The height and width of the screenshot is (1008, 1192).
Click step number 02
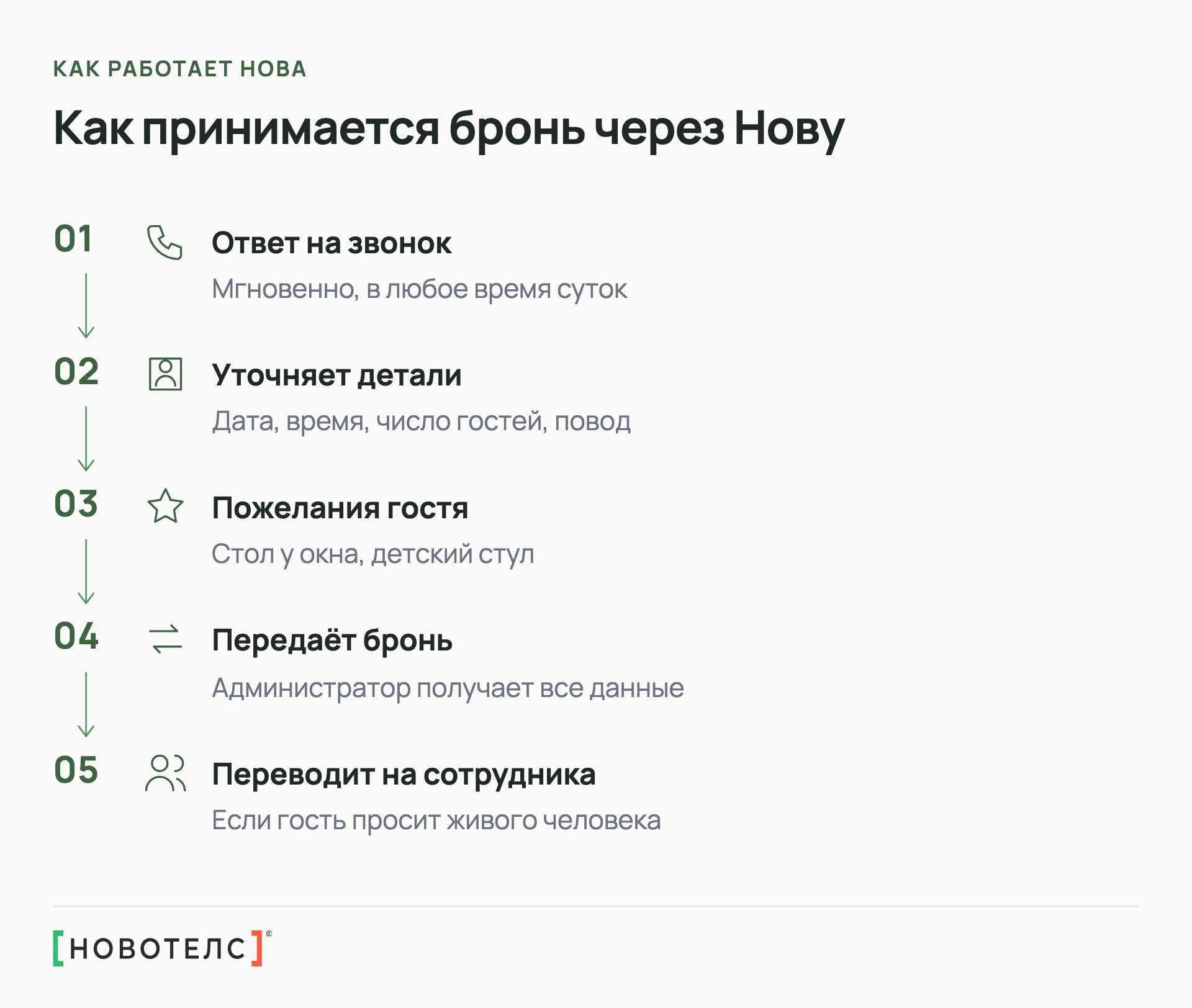click(x=76, y=372)
